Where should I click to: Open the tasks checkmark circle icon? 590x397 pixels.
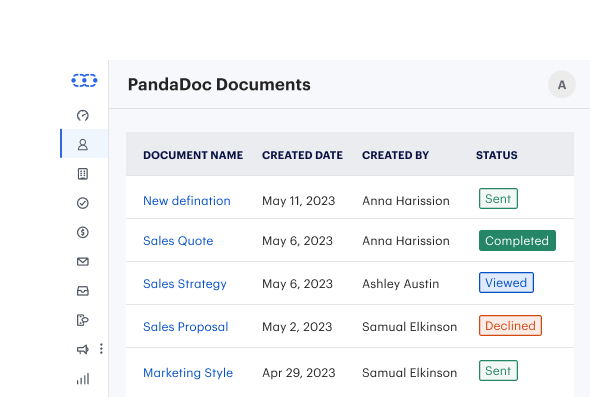(83, 203)
